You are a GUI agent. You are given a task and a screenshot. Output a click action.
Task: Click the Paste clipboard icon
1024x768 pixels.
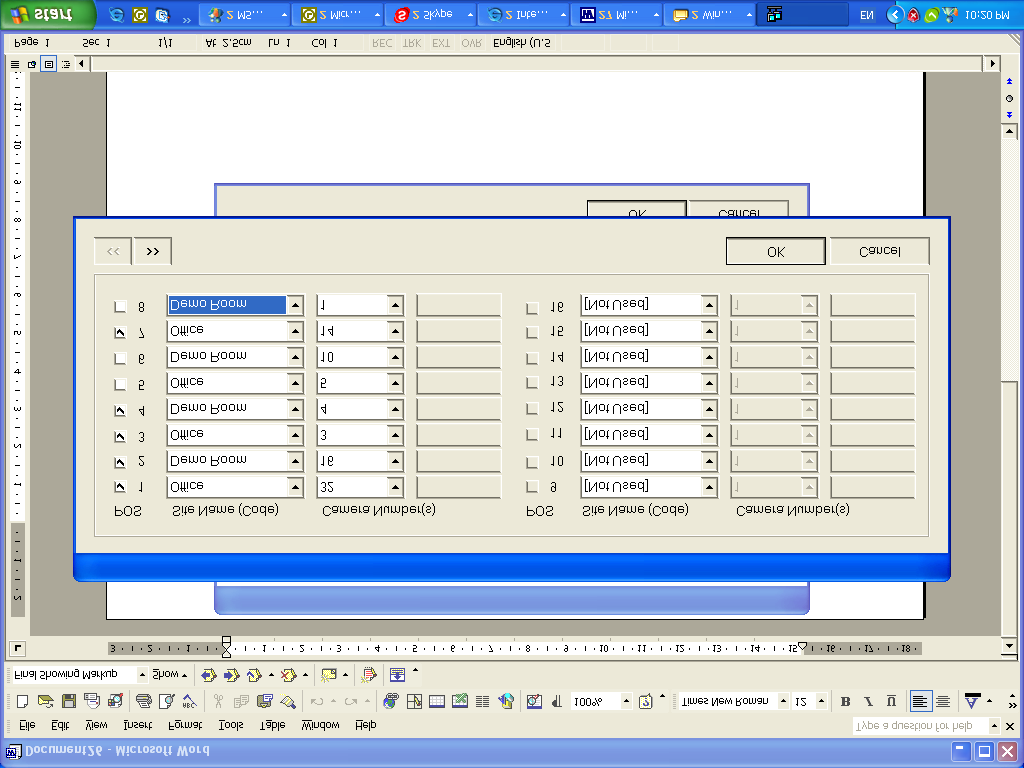pos(264,701)
